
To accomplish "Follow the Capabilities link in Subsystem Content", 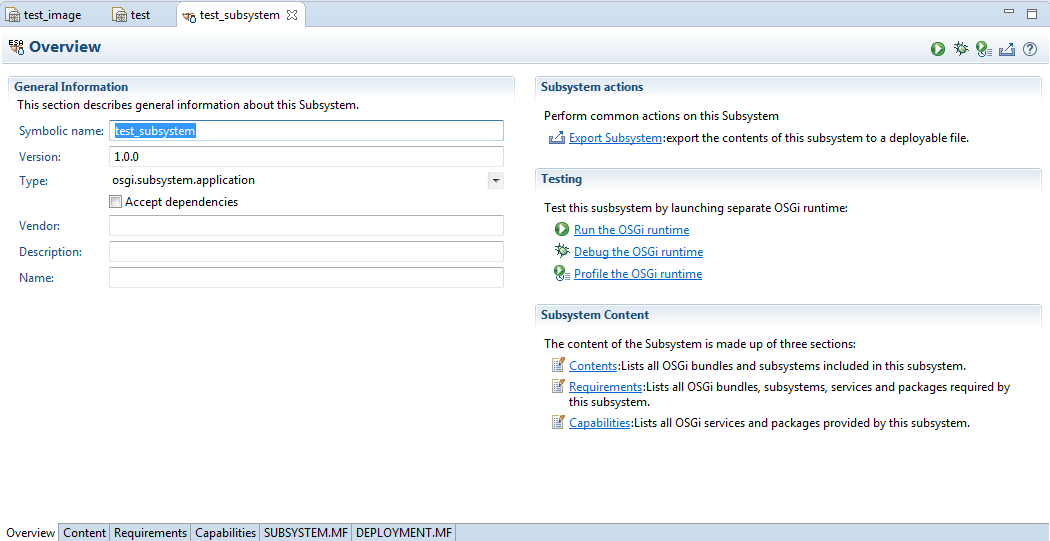I will click(x=599, y=423).
